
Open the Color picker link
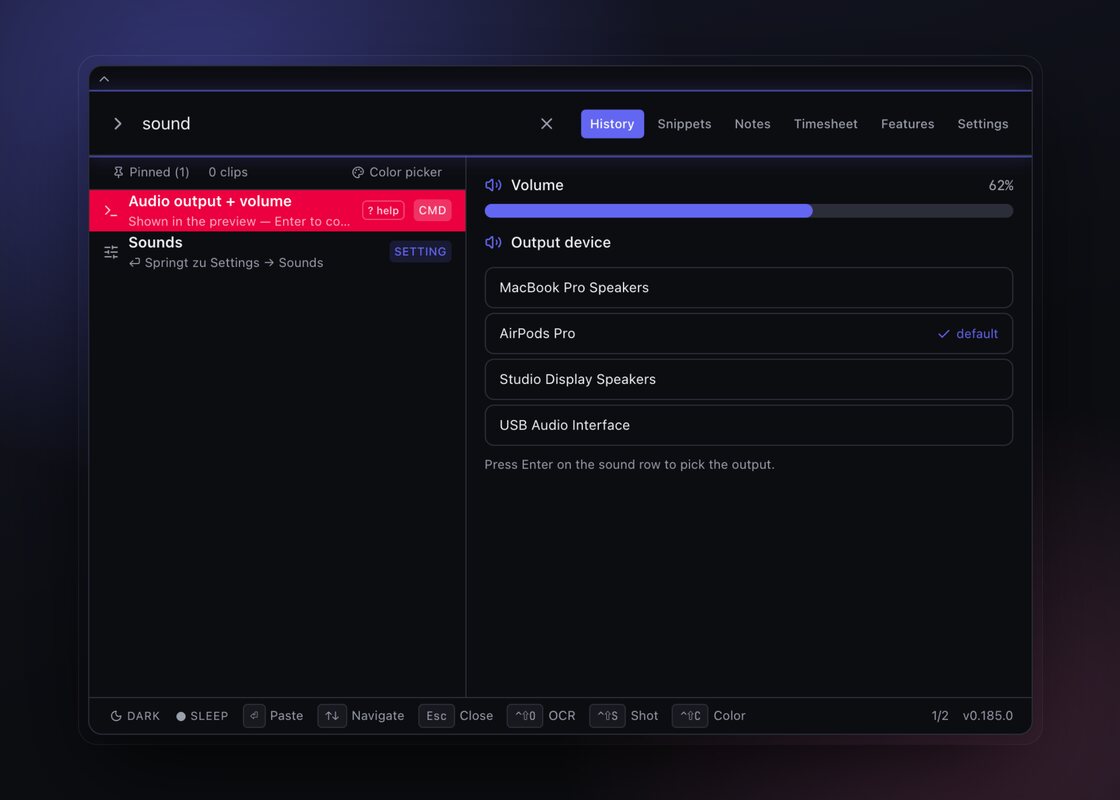pyautogui.click(x=396, y=172)
